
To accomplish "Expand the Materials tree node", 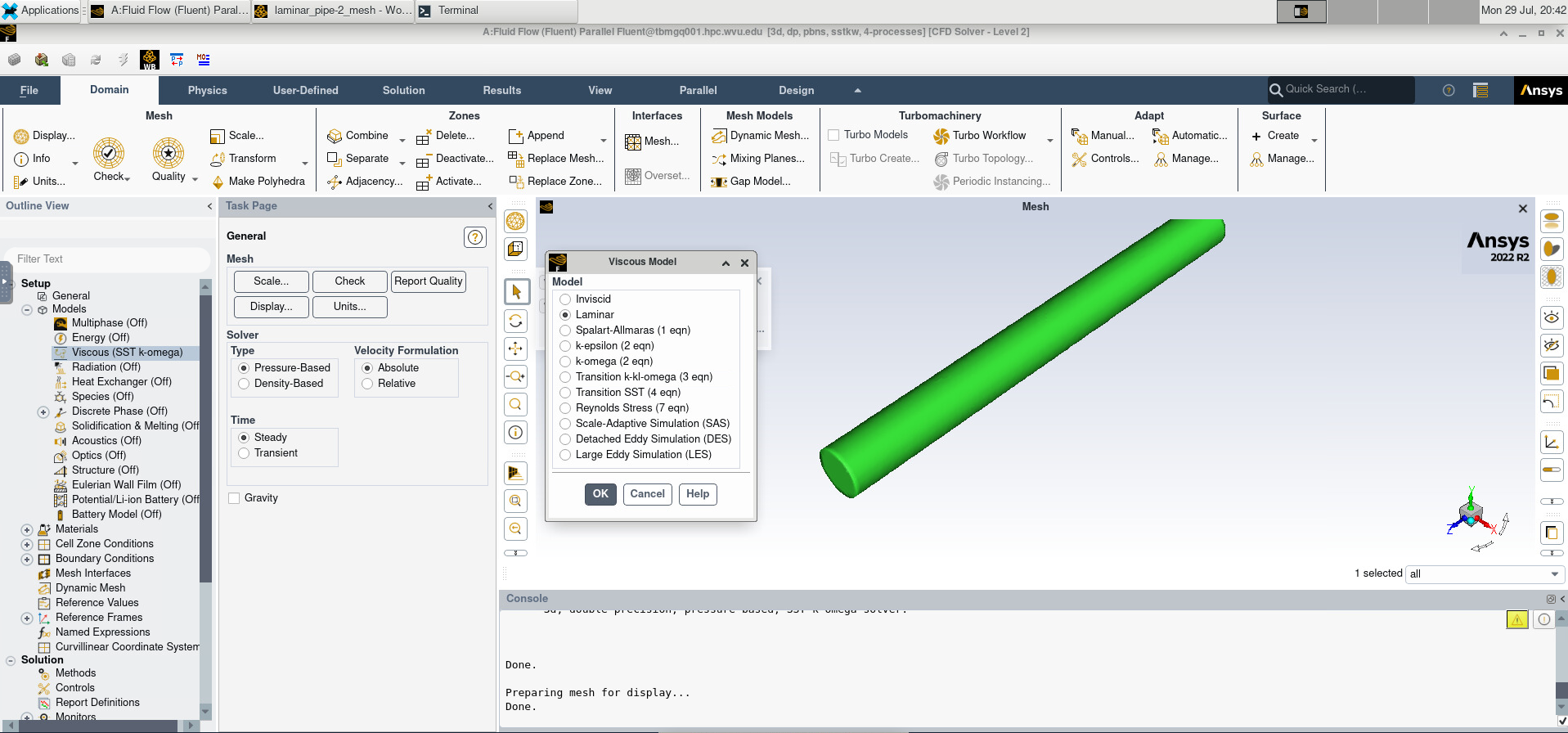I will click(x=27, y=530).
